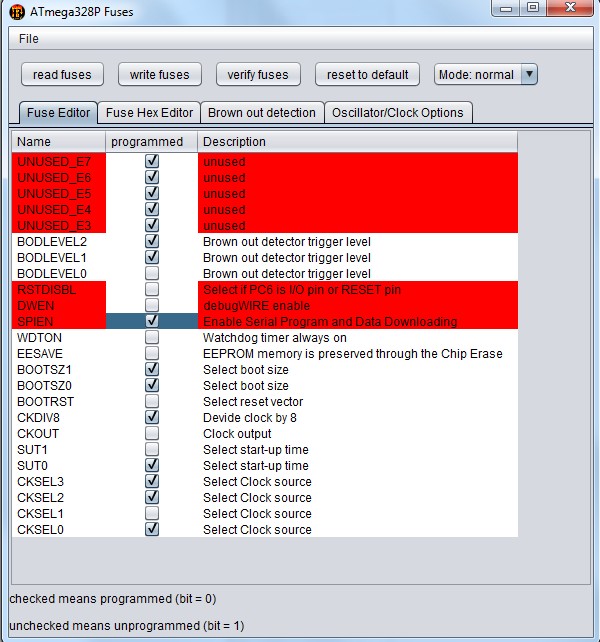Check the SUT1 checkbox
Viewport: 600px width, 642px height.
[152, 449]
